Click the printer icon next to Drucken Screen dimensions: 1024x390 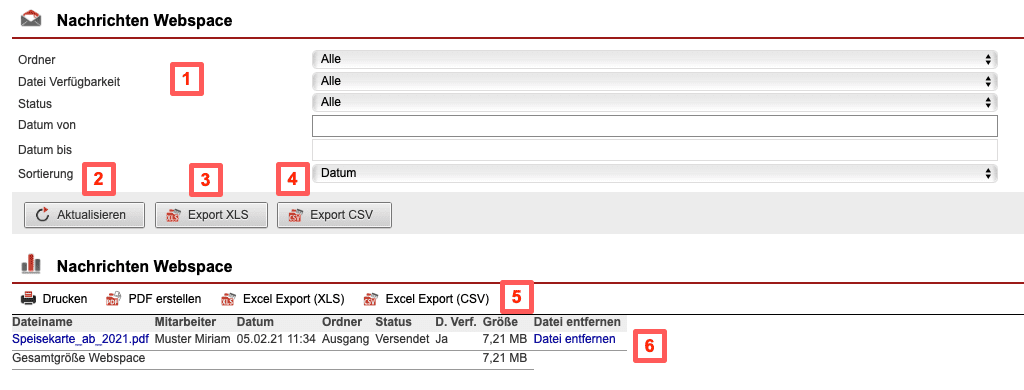(28, 299)
